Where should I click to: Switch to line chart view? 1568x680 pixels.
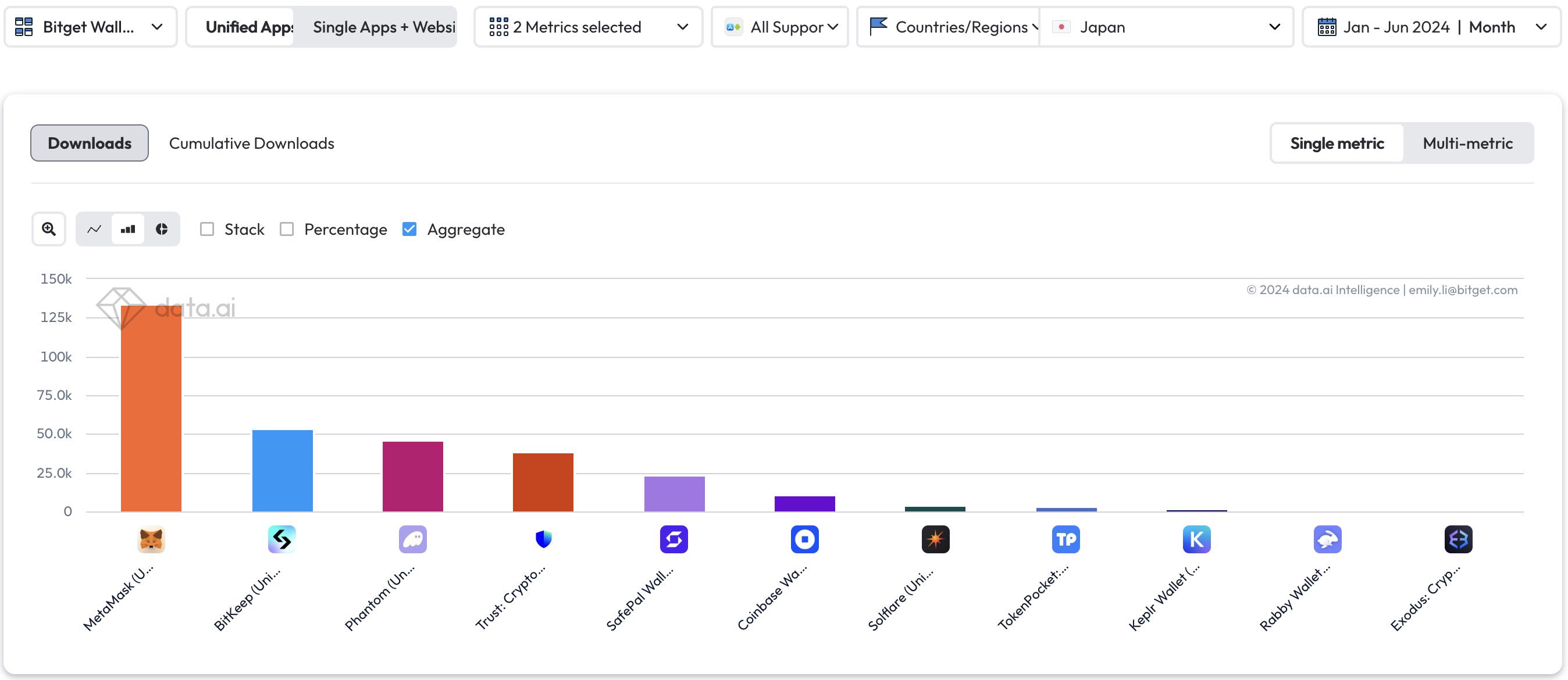click(x=94, y=230)
